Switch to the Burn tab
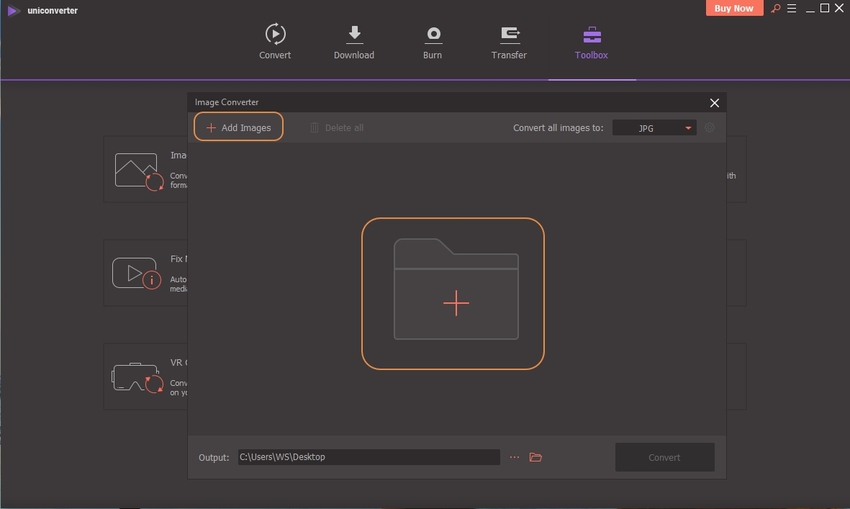Screen dimensions: 850x509 tap(433, 34)
